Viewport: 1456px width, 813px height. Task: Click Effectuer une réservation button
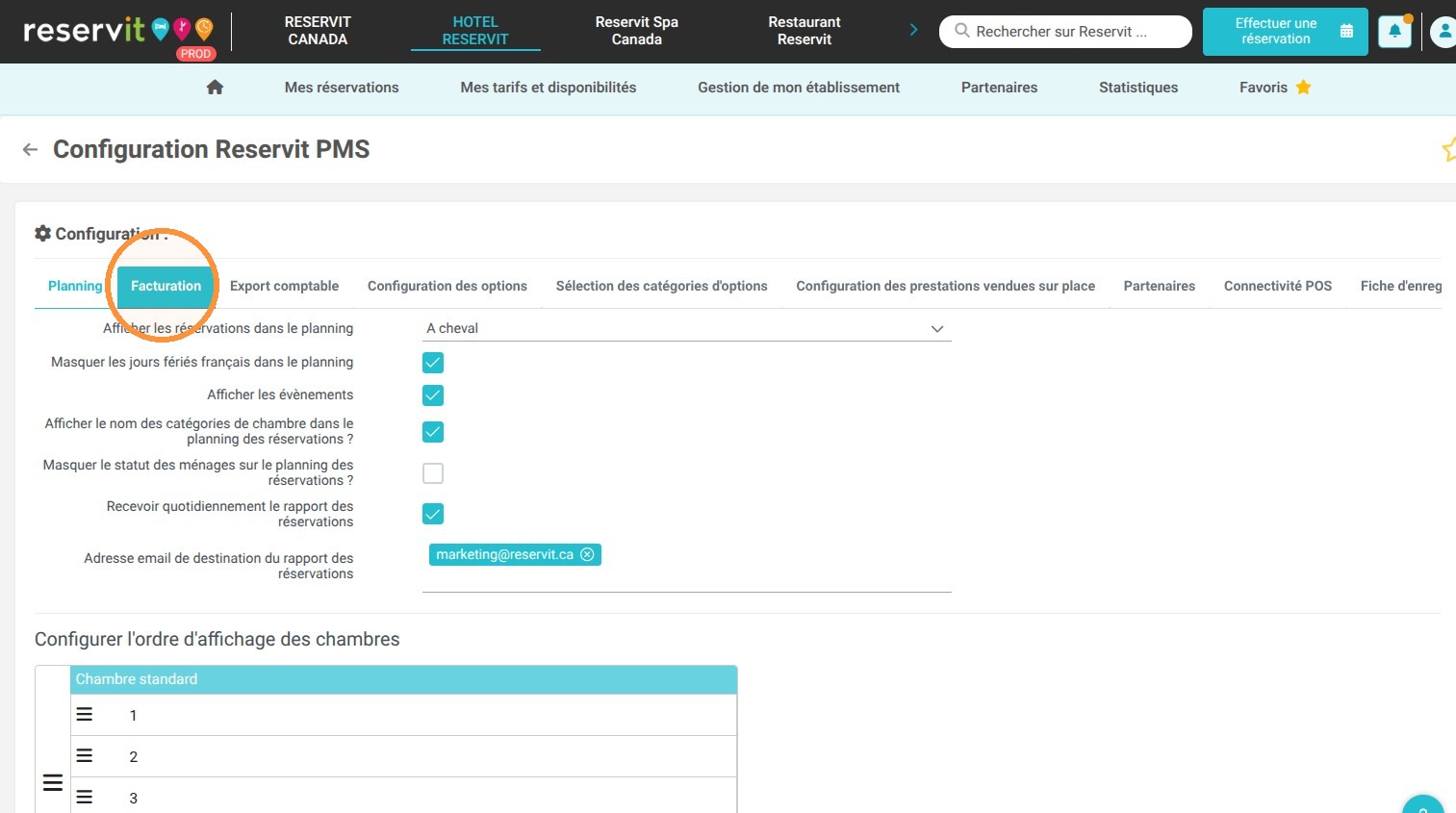[1285, 32]
